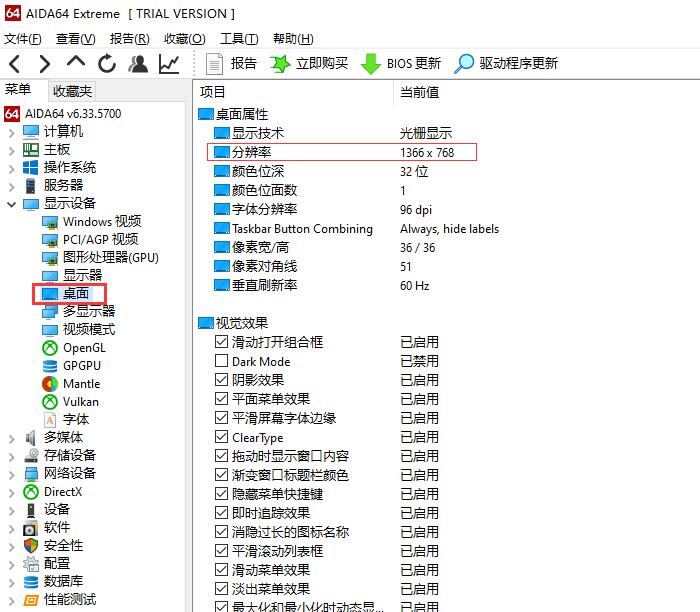
Task: Toggle the 平面菜单效果 checkbox
Action: point(221,399)
